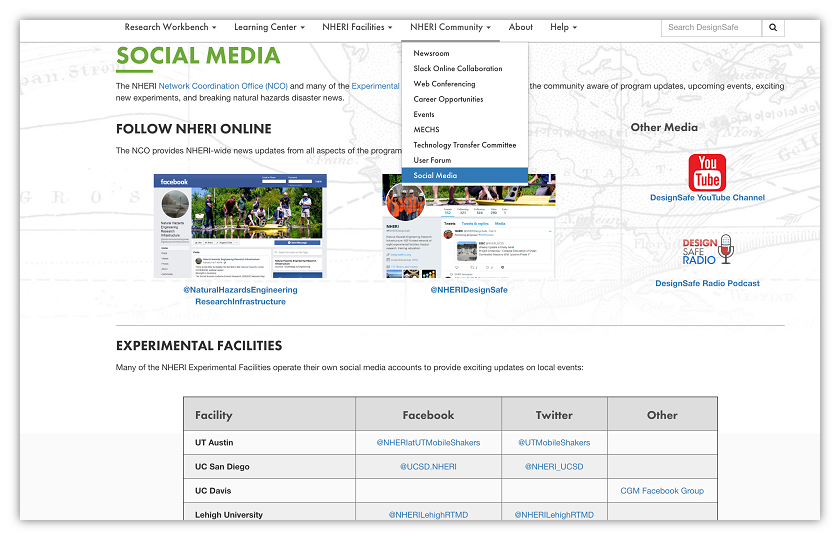Click the SOCIAL MEDIA page title
The width and height of the screenshot is (840, 540).
[198, 56]
